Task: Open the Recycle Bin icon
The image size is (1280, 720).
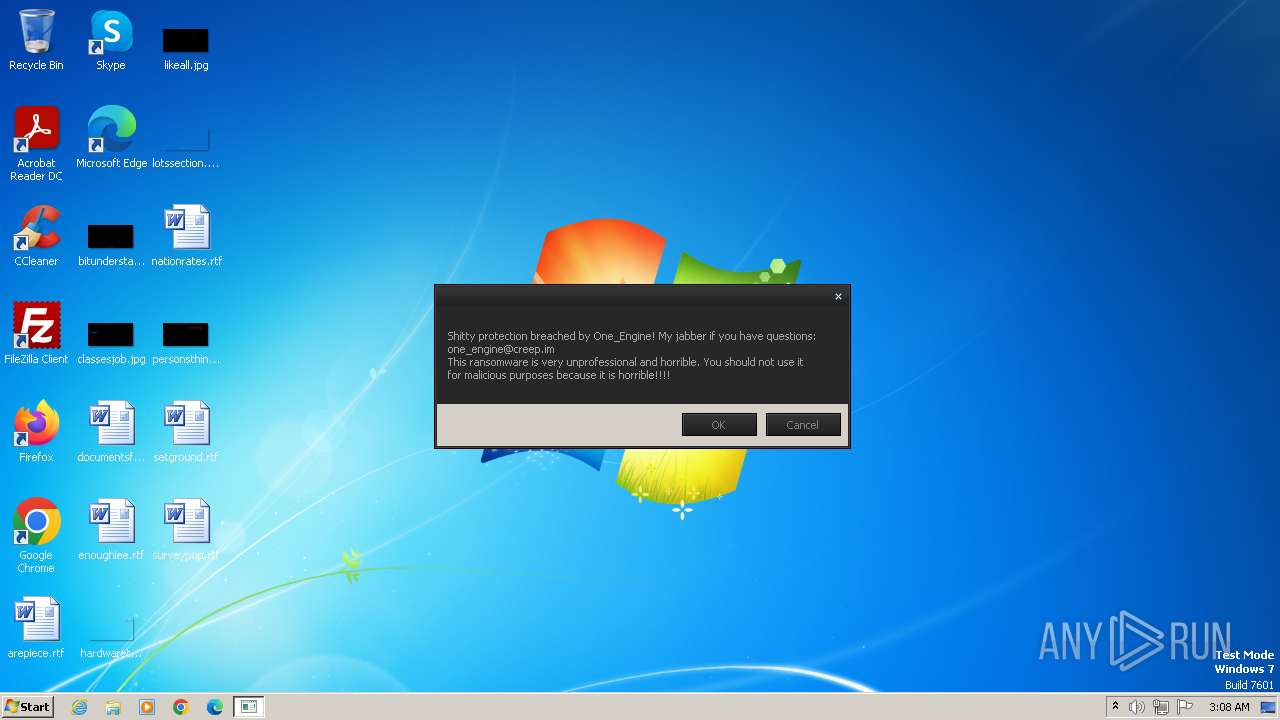Action: pos(36,40)
